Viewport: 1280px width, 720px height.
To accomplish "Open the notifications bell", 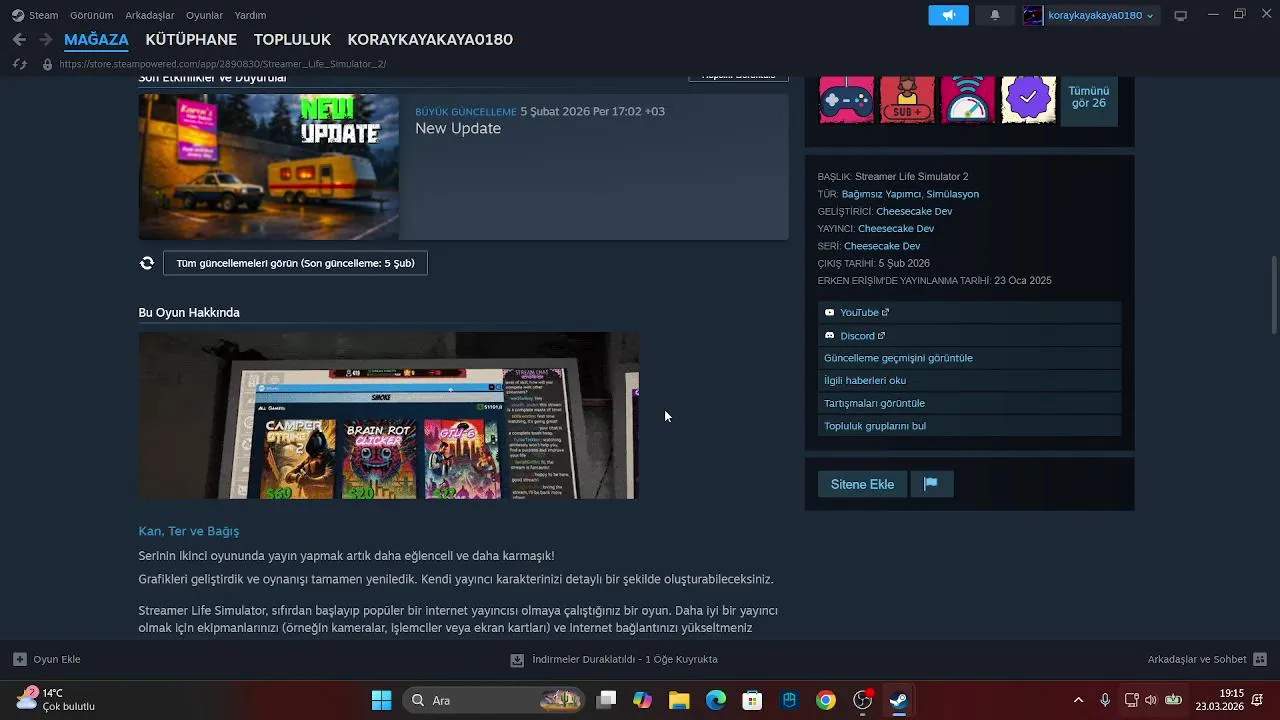I will 994,15.
